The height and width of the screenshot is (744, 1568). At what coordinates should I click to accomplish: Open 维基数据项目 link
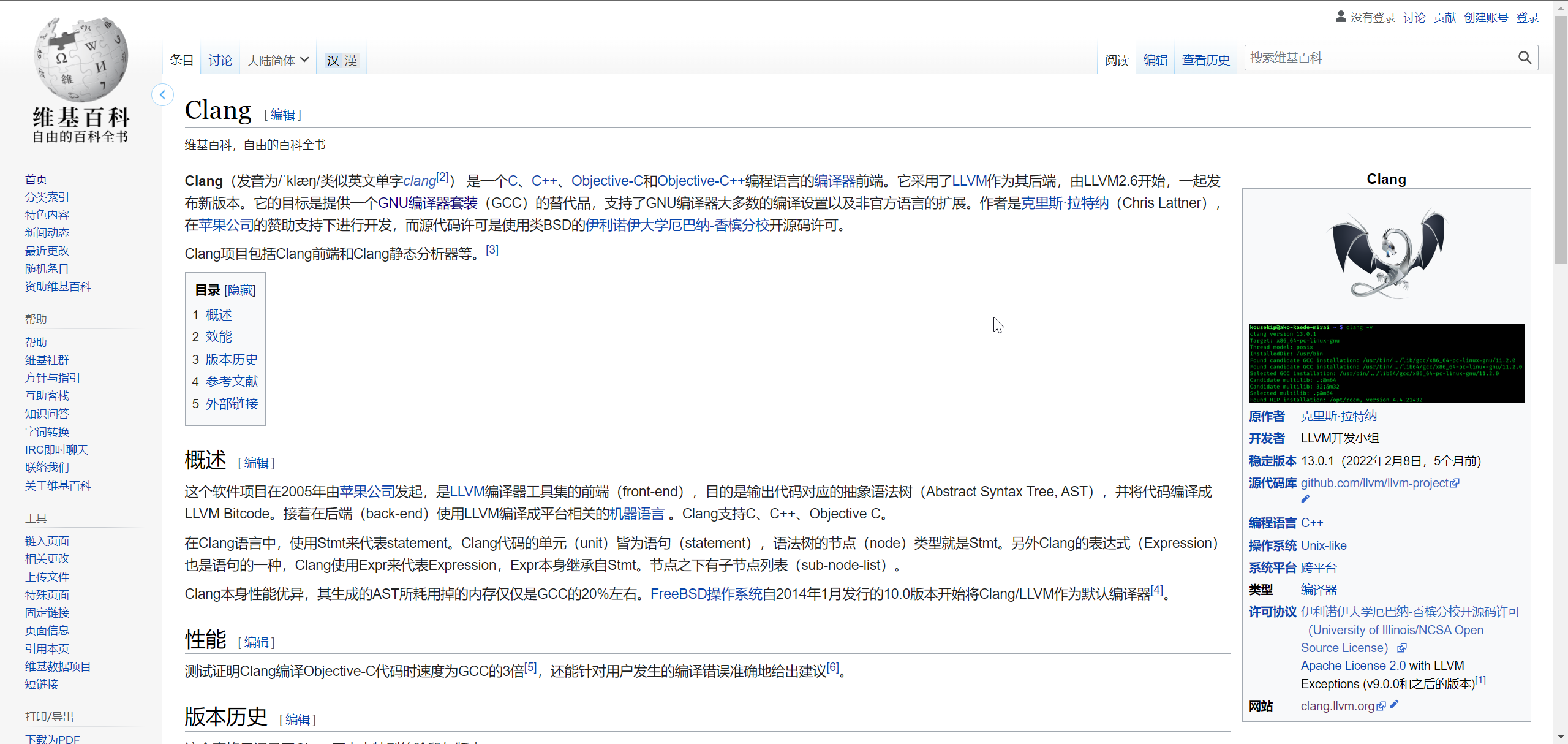point(58,666)
